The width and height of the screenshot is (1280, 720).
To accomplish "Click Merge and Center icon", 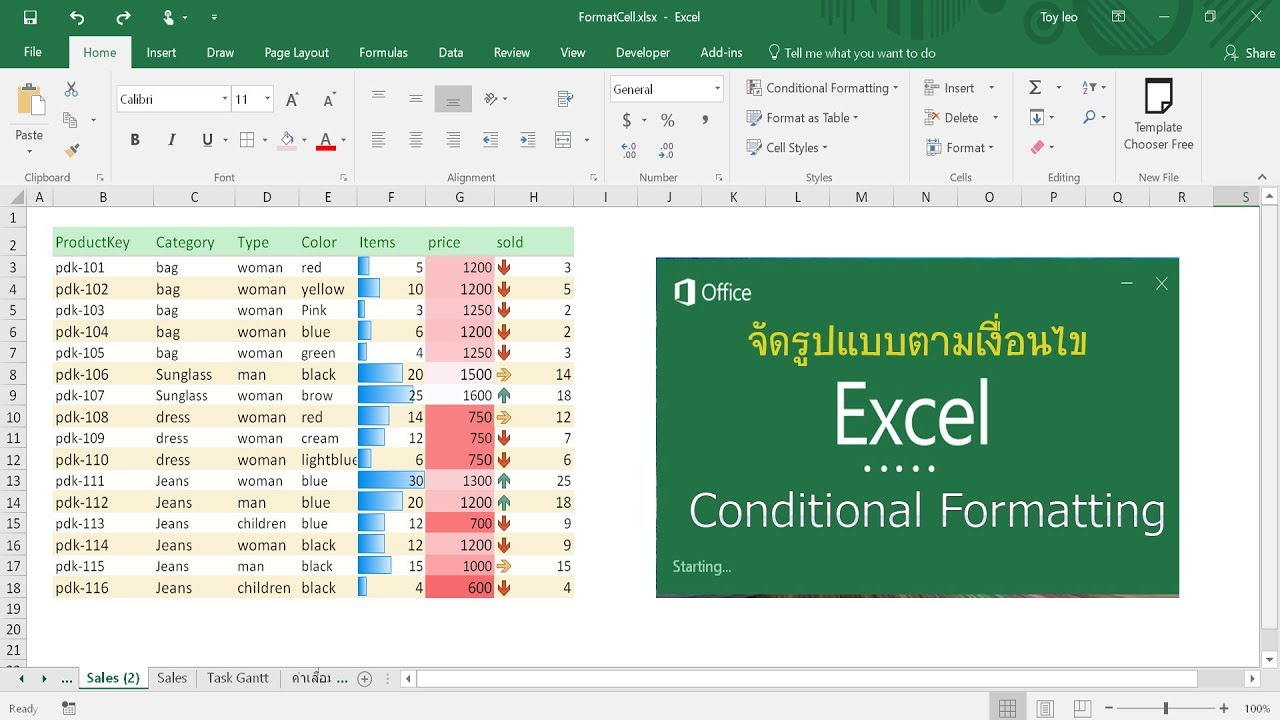I will coord(563,140).
